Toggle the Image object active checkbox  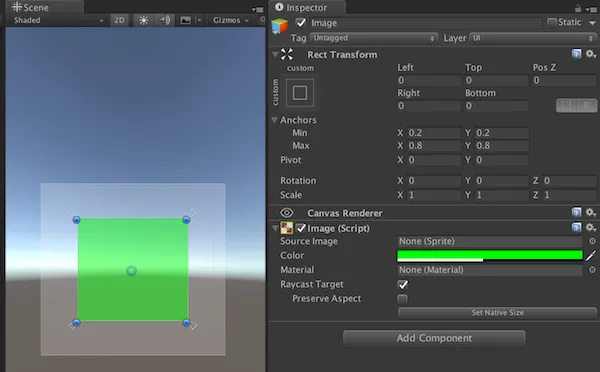click(x=301, y=23)
